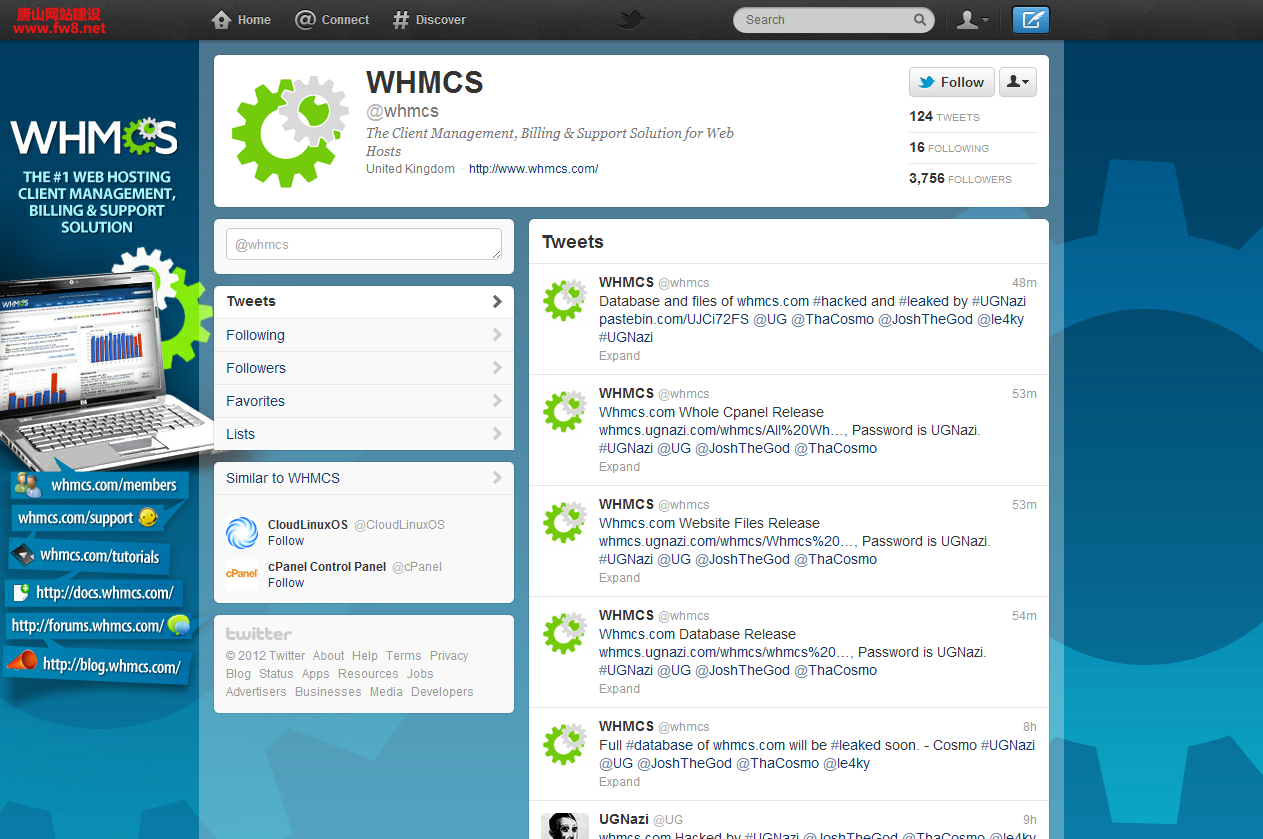
Task: Click the gray twitter footer logo
Action: coord(259,634)
